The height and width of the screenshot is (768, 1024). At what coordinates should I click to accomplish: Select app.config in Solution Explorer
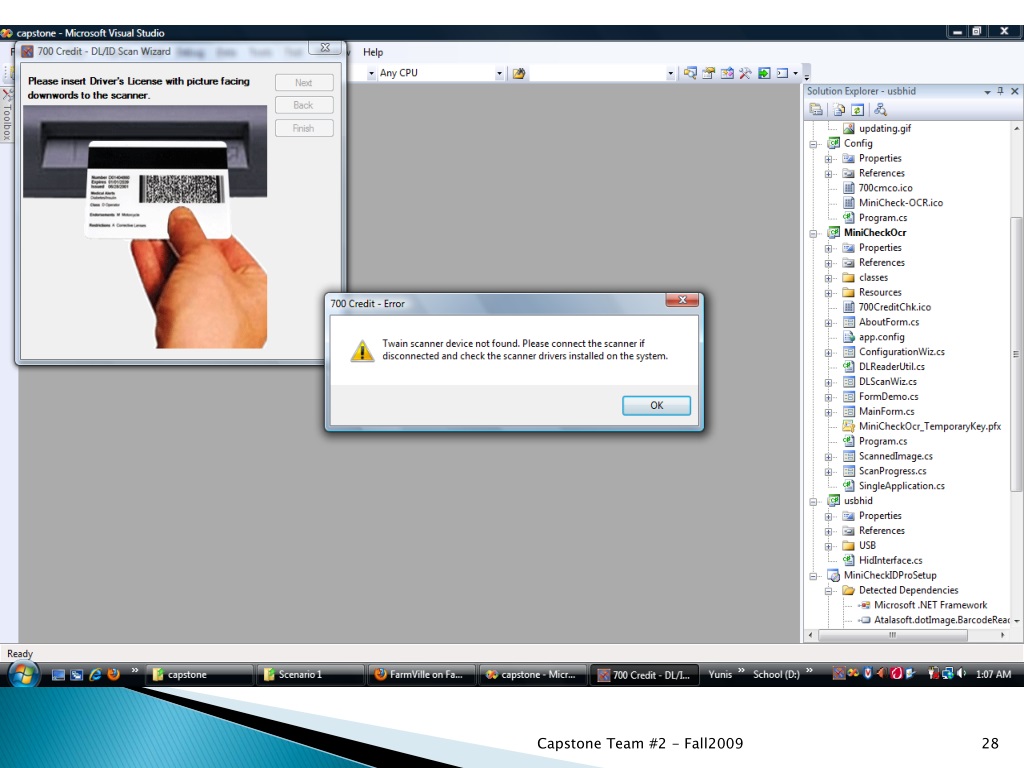tap(882, 337)
